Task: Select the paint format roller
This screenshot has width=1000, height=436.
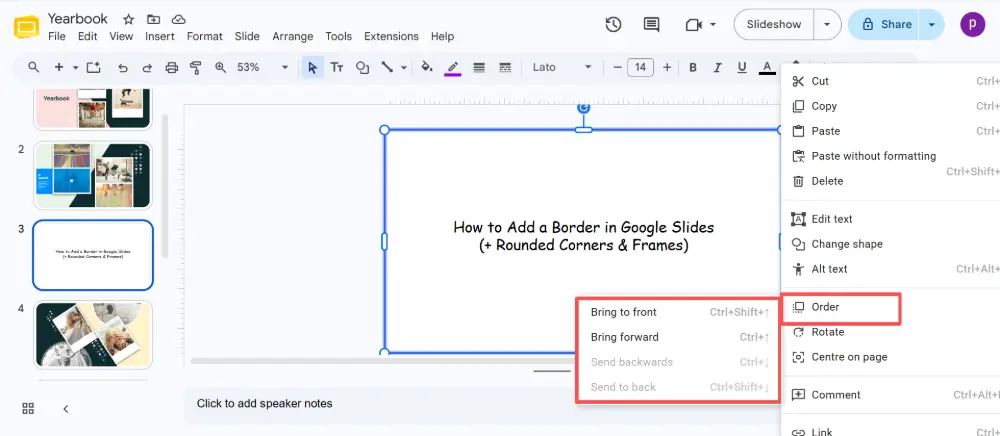Action: click(x=196, y=68)
